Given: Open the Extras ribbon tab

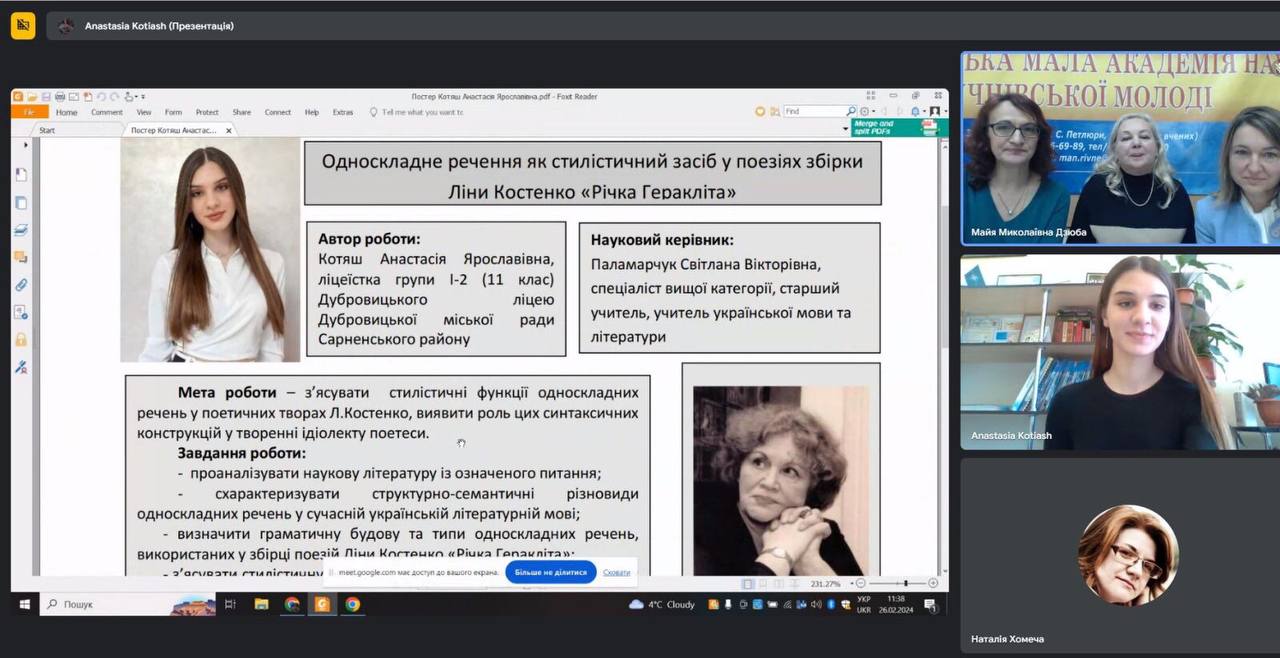Looking at the screenshot, I should point(343,112).
